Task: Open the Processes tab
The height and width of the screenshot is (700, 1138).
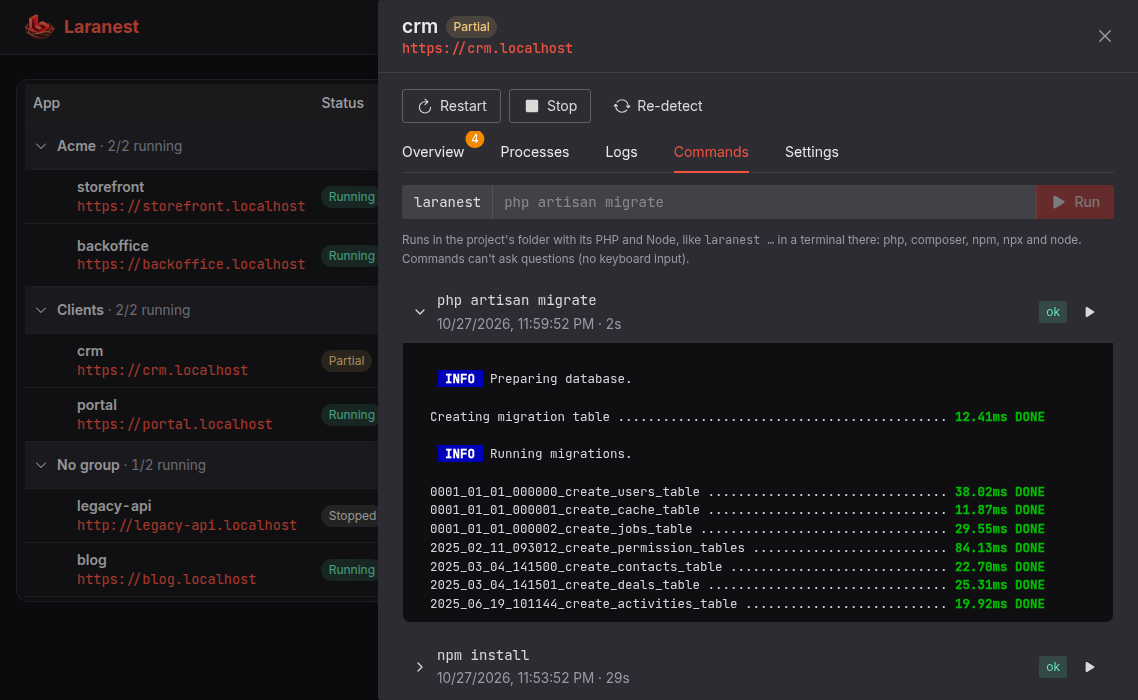Action: point(535,152)
